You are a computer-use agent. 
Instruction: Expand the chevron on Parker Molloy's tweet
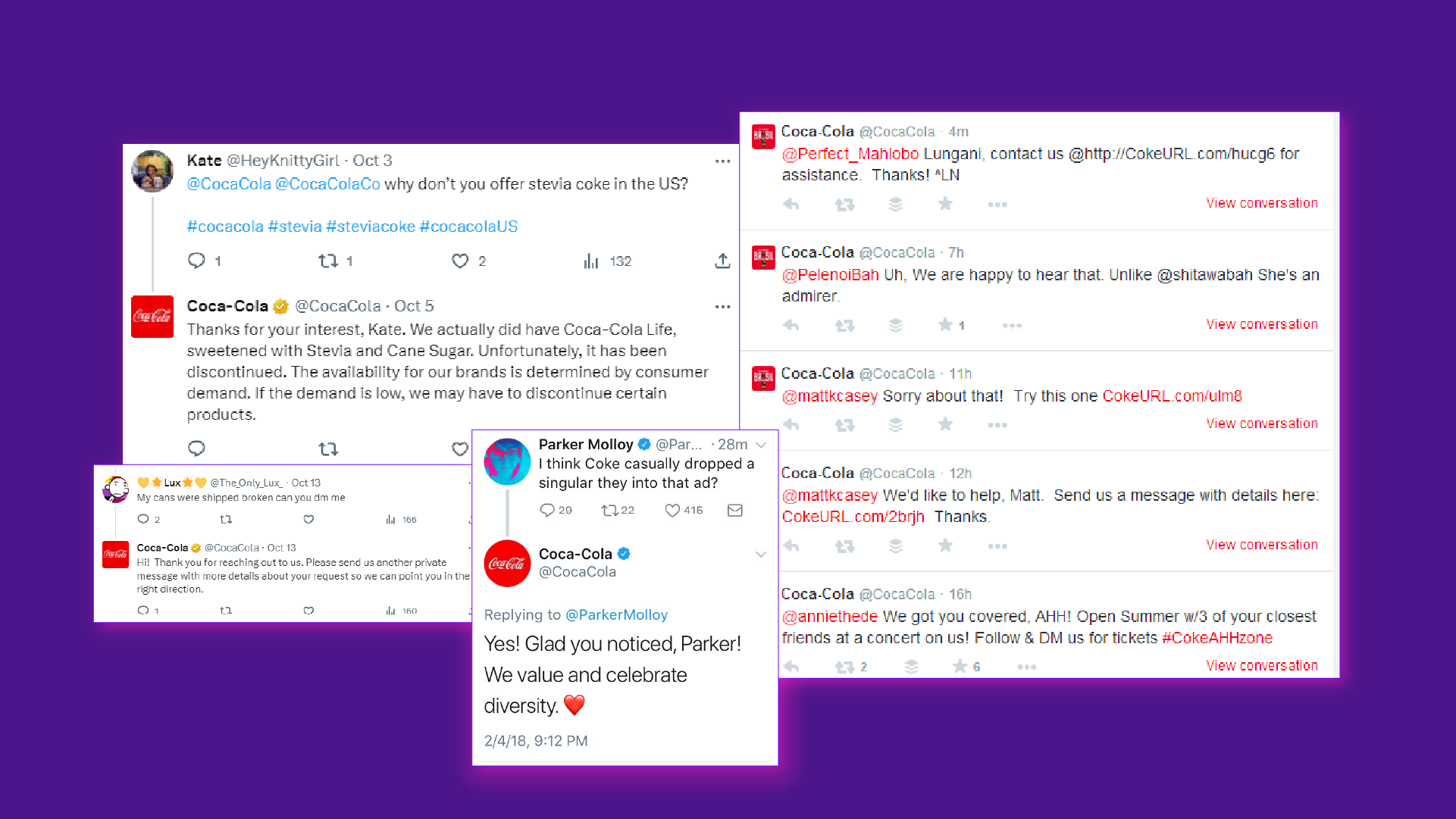click(761, 445)
